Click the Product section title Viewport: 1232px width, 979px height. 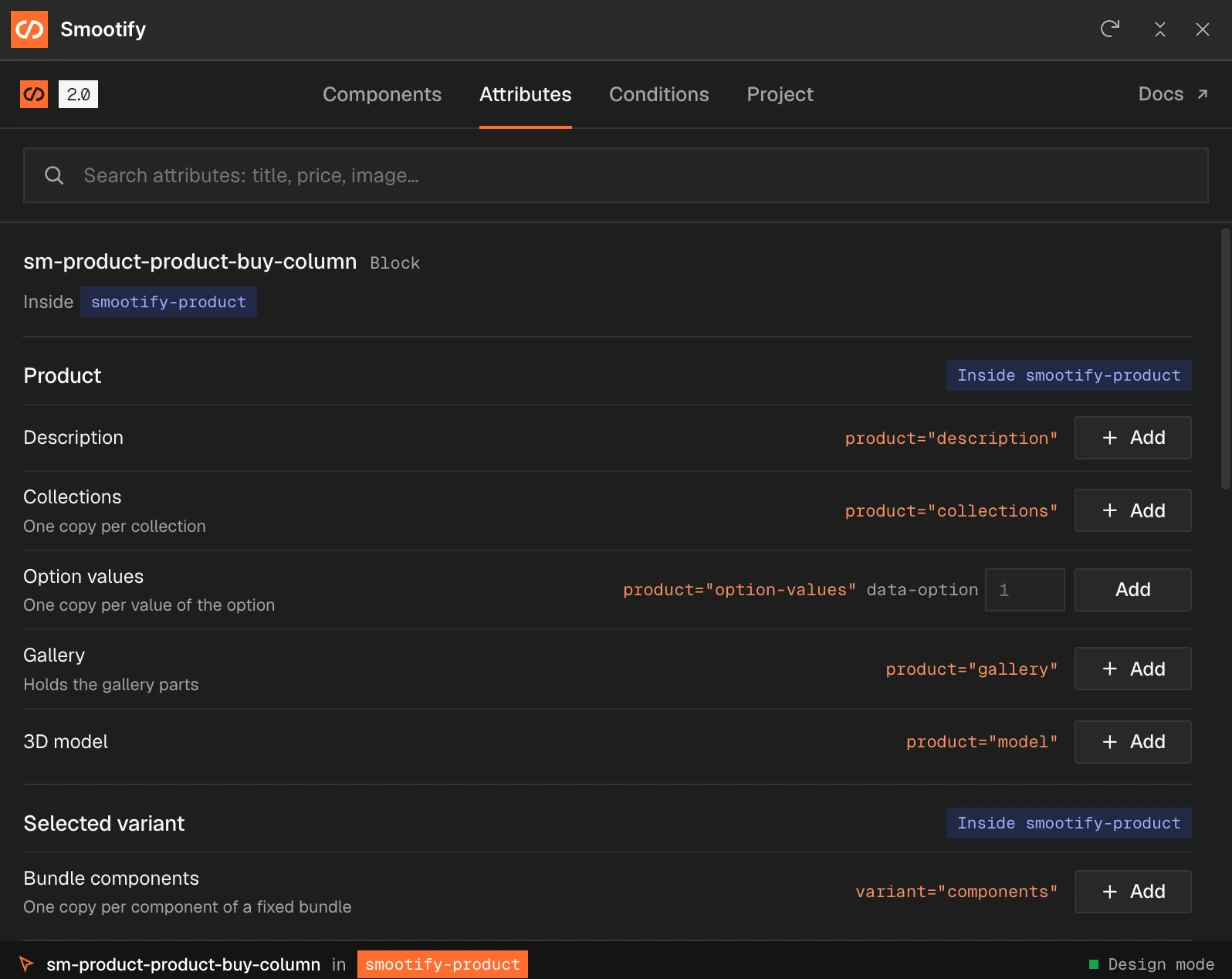[63, 376]
